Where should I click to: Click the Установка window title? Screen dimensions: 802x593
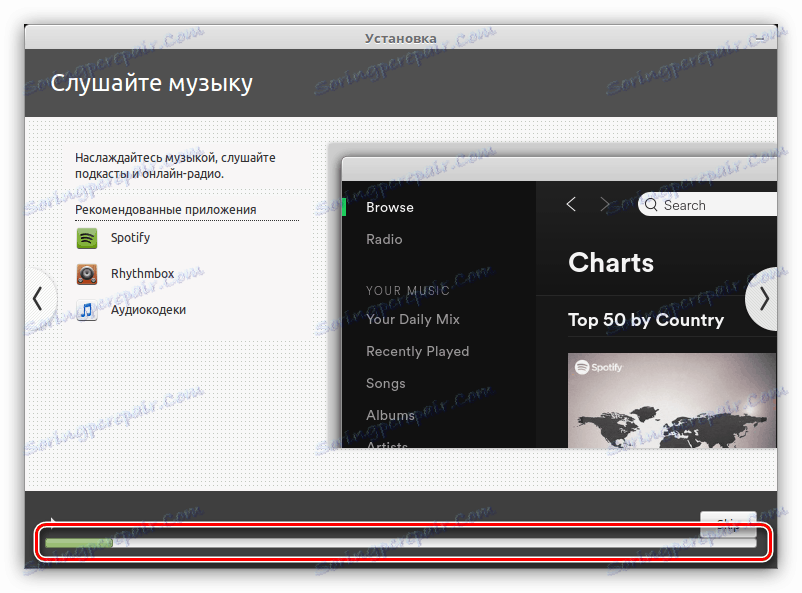(x=400, y=38)
